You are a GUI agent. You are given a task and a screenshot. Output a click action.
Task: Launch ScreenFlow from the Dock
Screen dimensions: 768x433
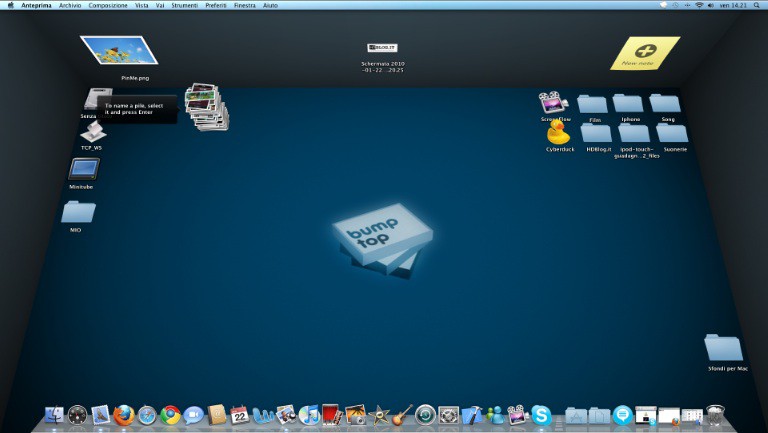click(518, 415)
